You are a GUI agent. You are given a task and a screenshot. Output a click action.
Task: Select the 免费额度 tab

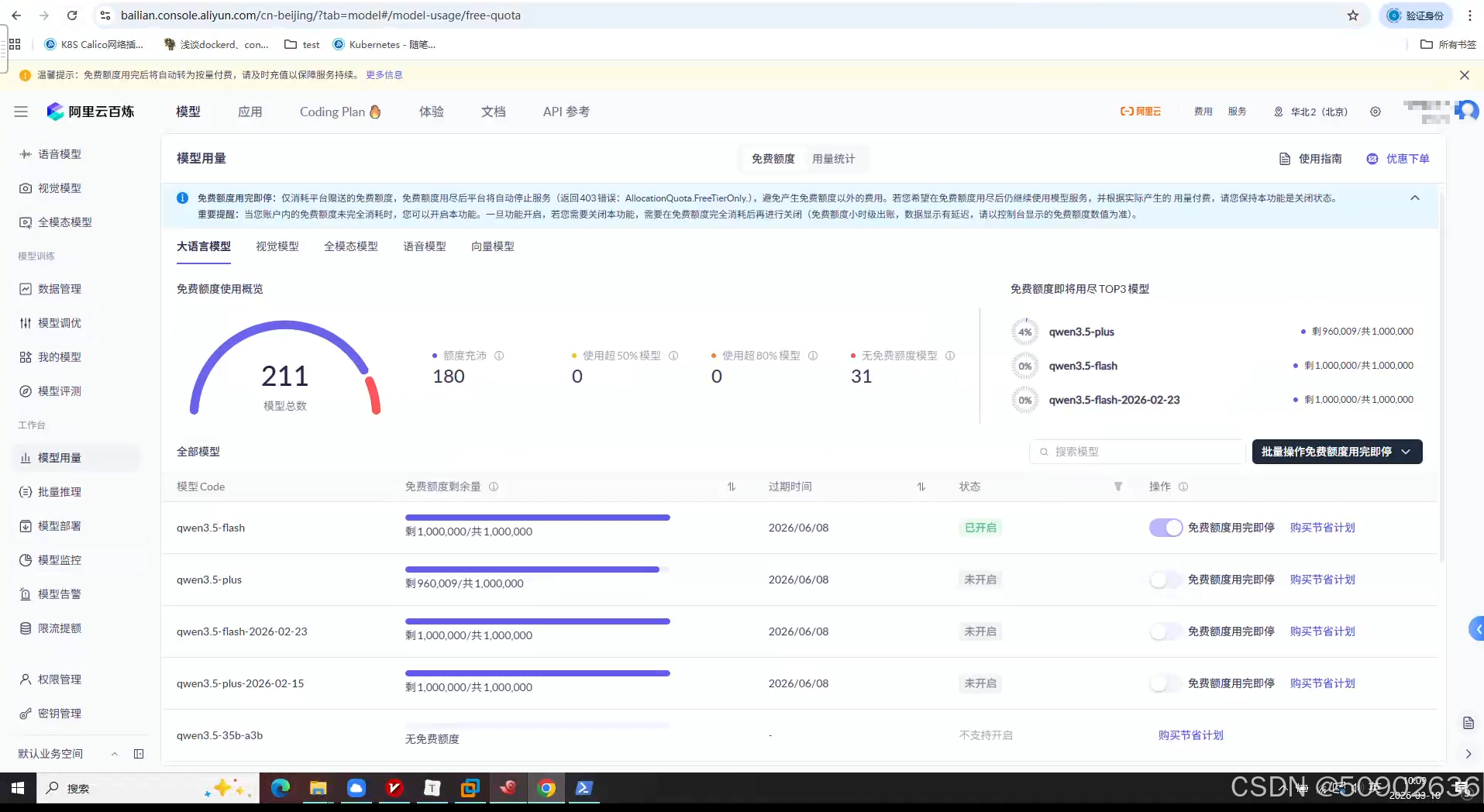pos(773,159)
